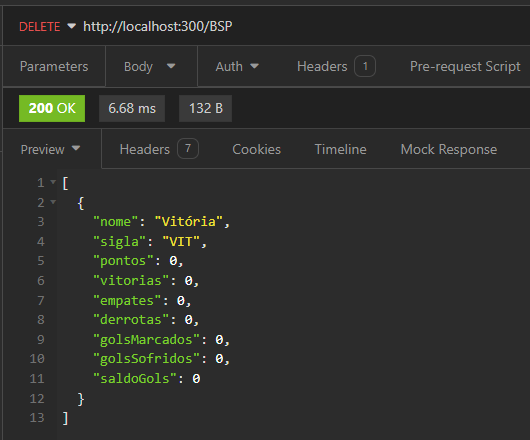The image size is (530, 440).
Task: Click the closing brace on line 12
Action: [81, 399]
